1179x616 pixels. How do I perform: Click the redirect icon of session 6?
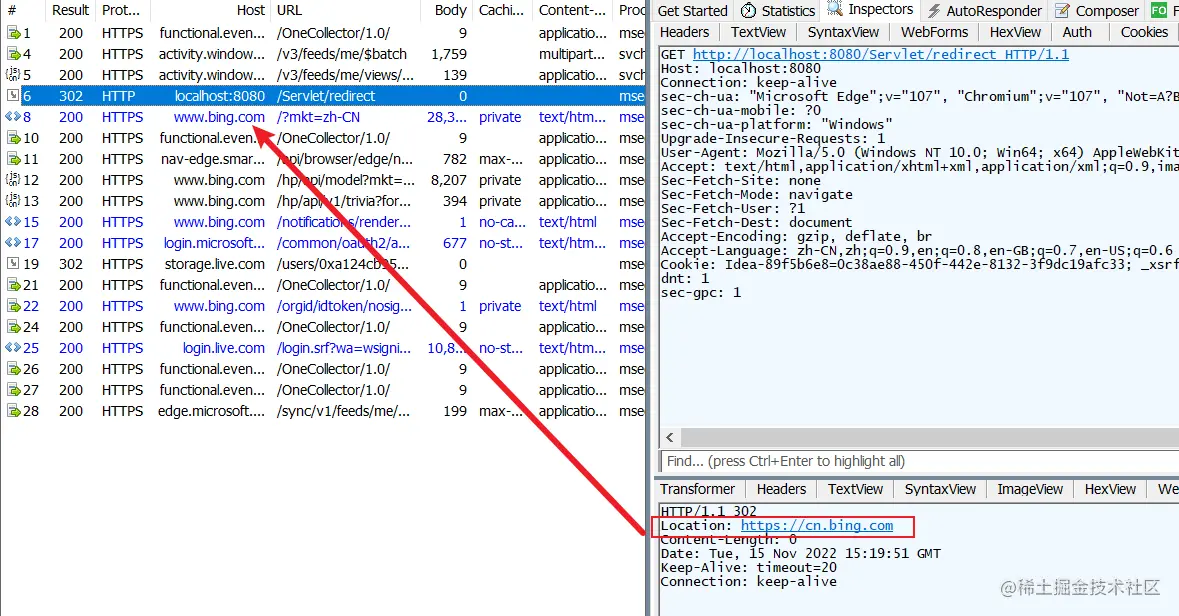click(14, 96)
